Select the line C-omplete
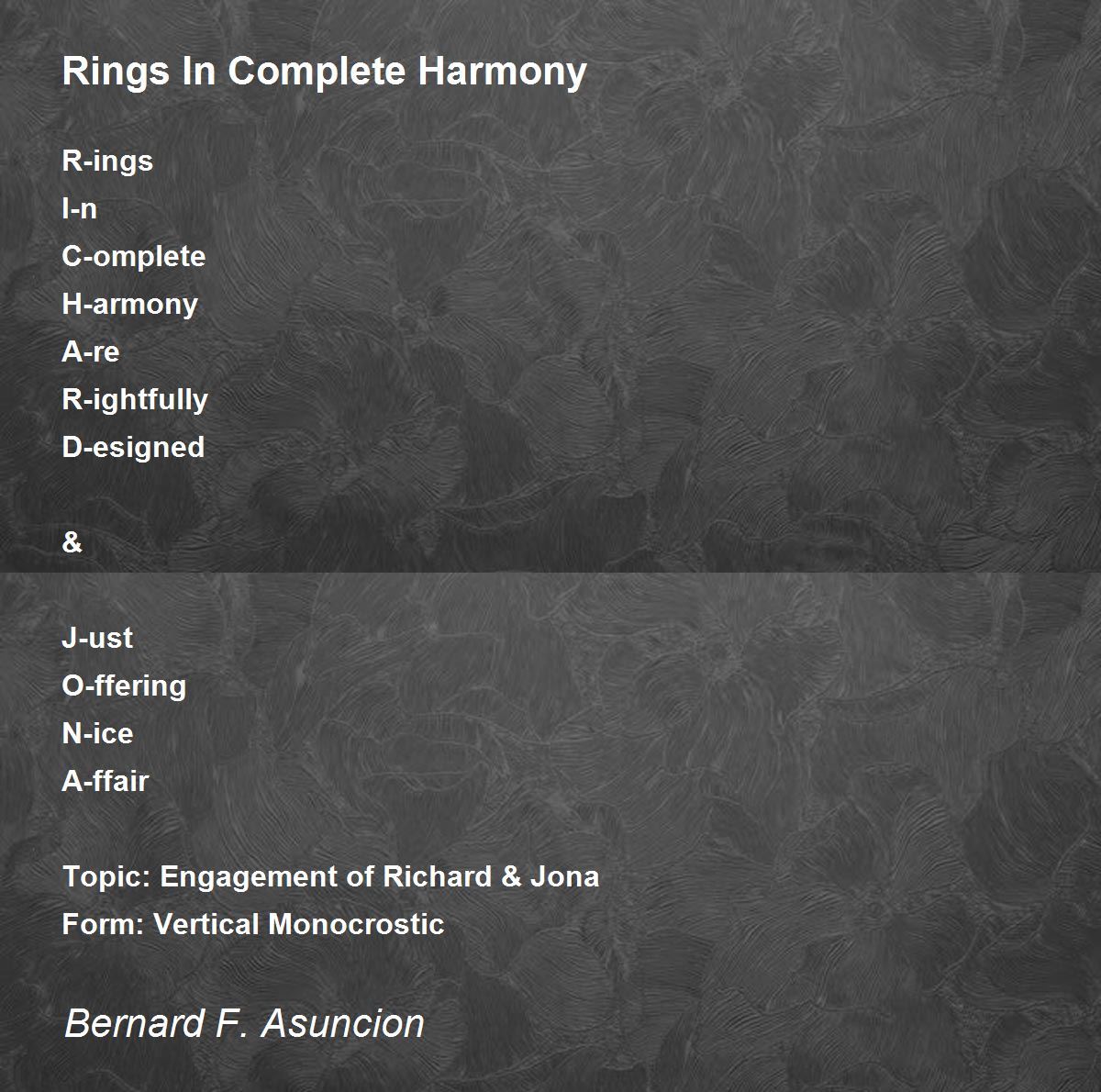 point(134,257)
